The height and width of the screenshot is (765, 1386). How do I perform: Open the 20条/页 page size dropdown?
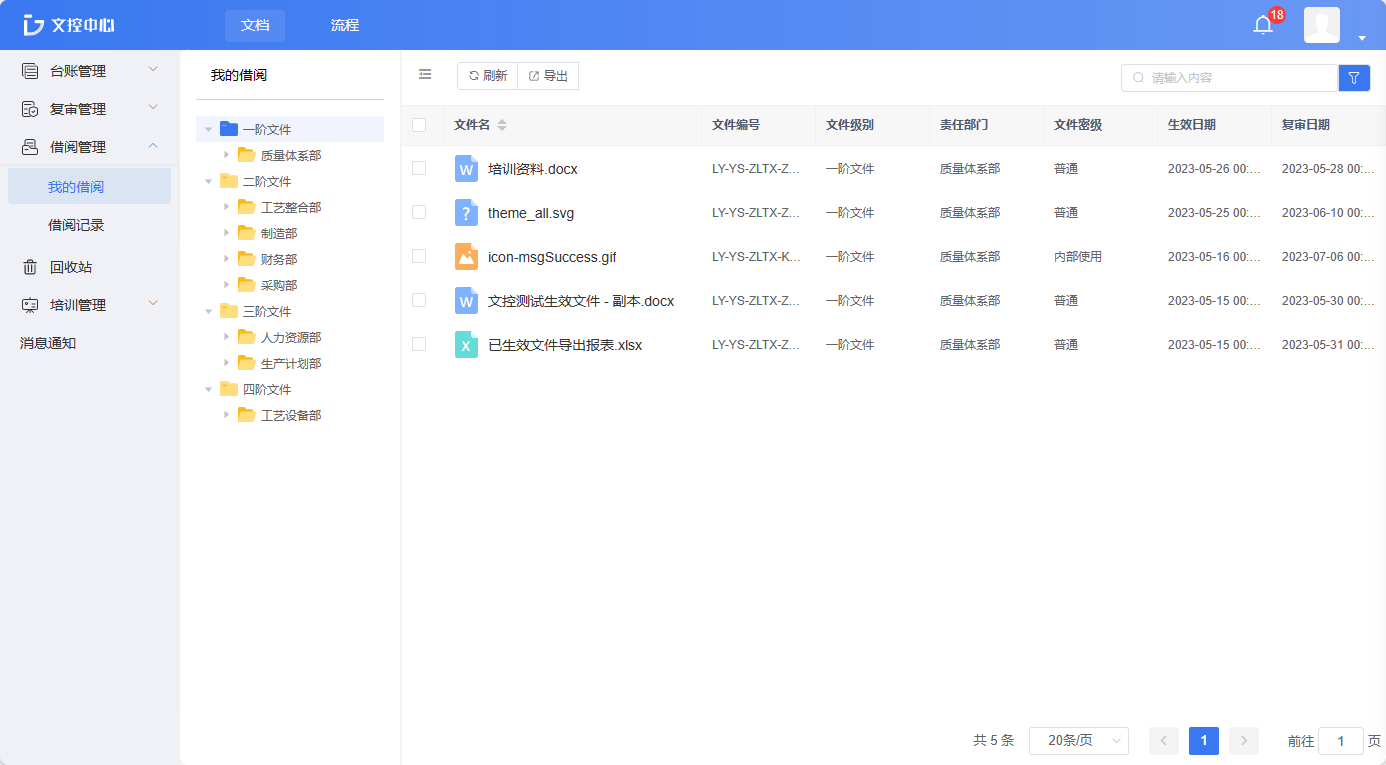click(1078, 740)
